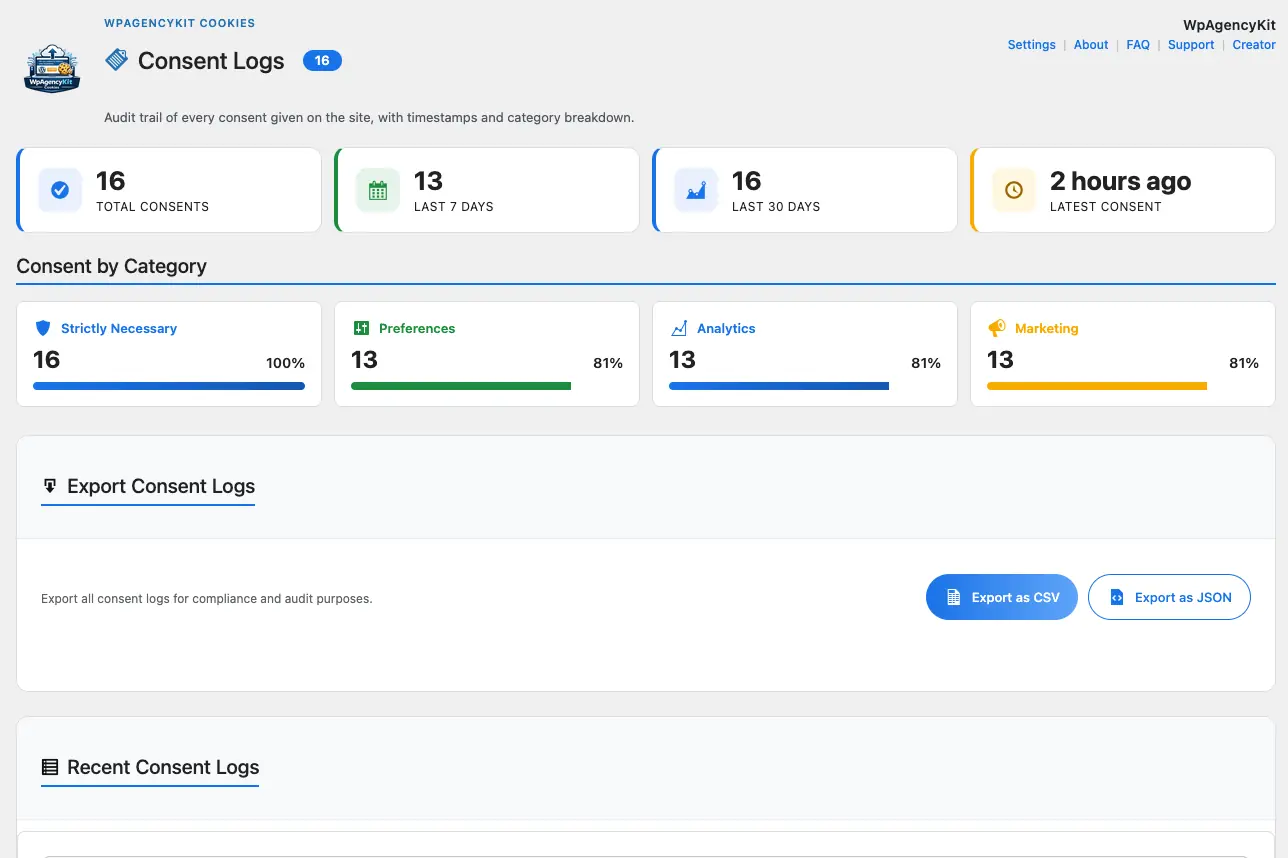
Task: Click the list icon beside Recent Consent Logs
Action: tap(50, 767)
